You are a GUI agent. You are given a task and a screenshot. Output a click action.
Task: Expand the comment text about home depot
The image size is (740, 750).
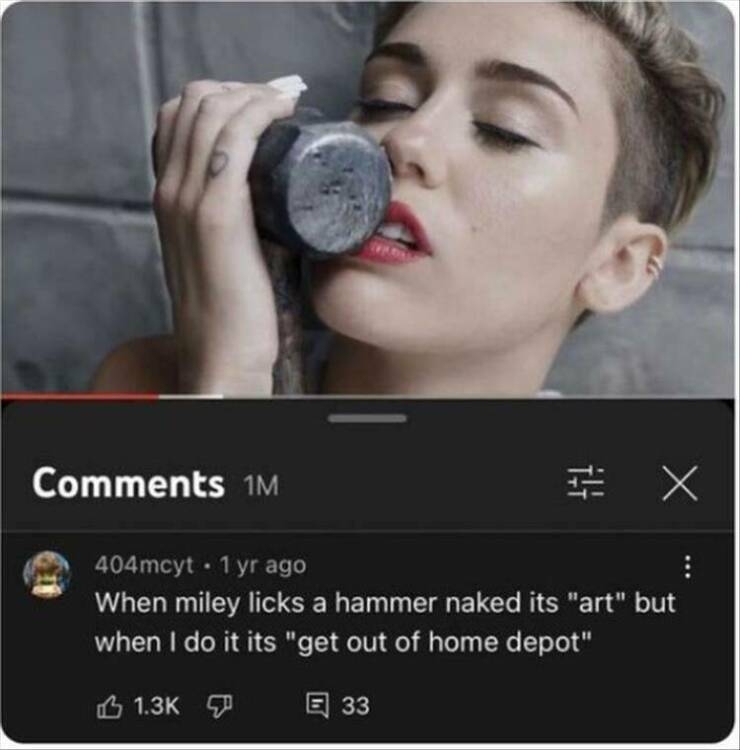coord(385,622)
